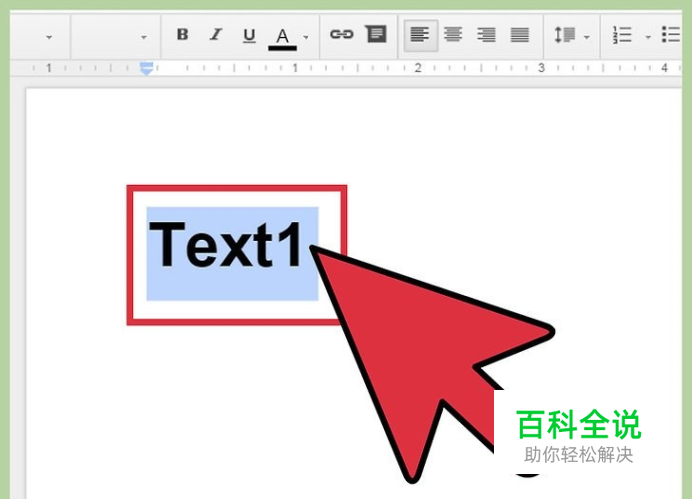692x499 pixels.
Task: Open the text color dropdown arrow
Action: [306, 38]
